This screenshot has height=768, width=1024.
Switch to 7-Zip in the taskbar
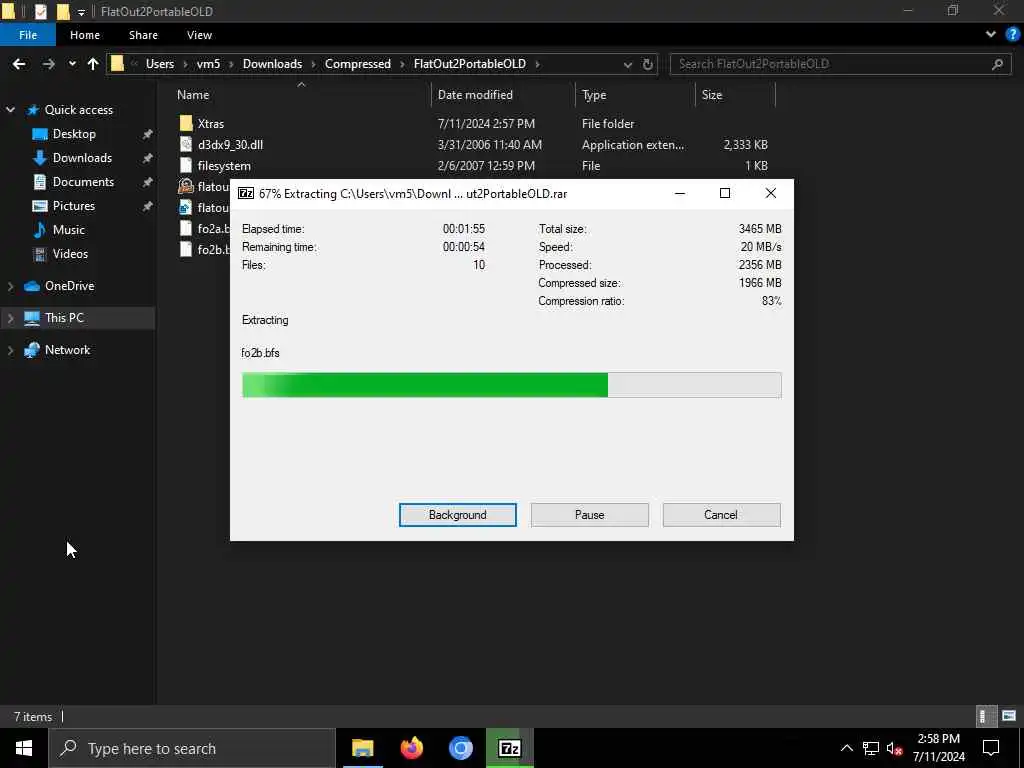pyautogui.click(x=509, y=748)
